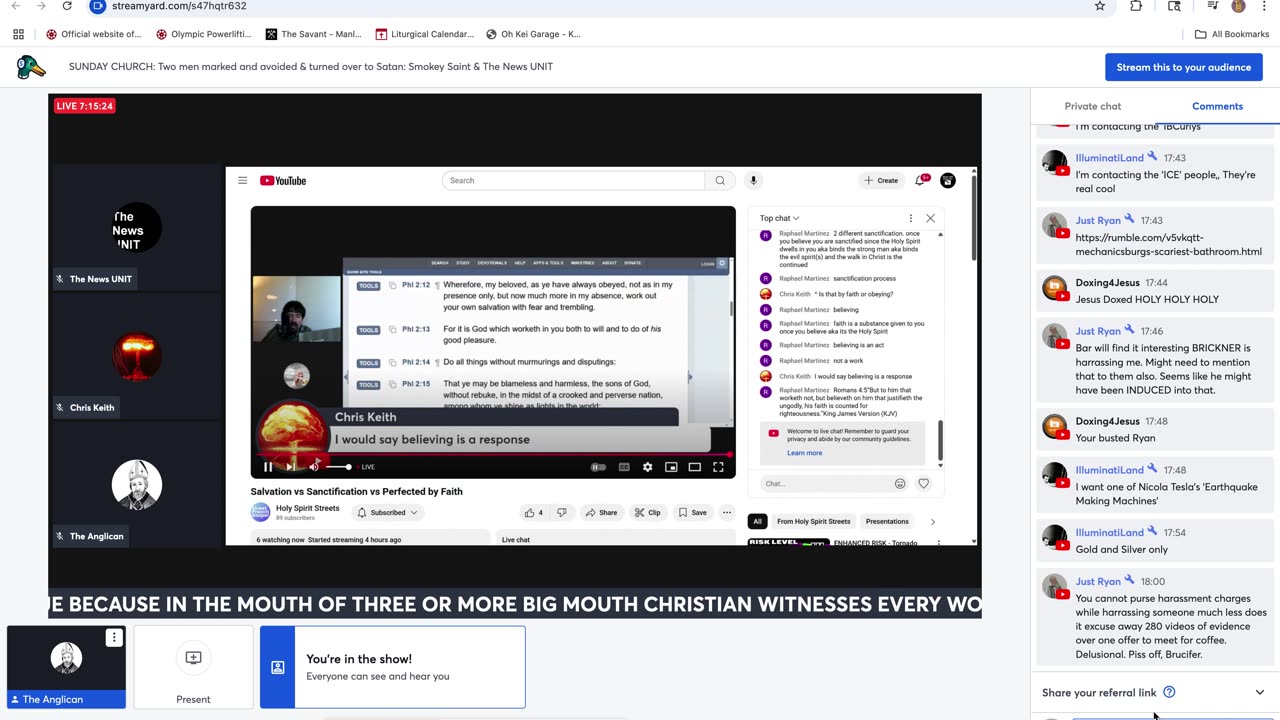Click the YouTube Create button
This screenshot has height=720, width=1280.
coord(881,181)
